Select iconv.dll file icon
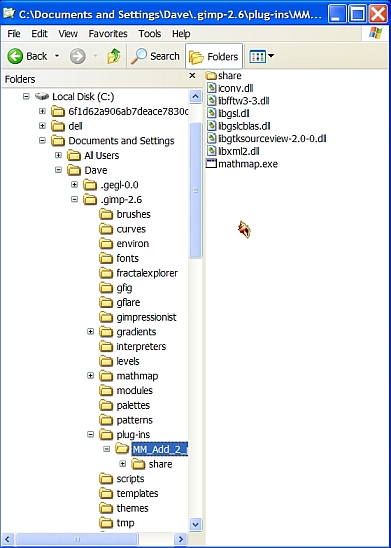391x548 pixels. click(212, 88)
